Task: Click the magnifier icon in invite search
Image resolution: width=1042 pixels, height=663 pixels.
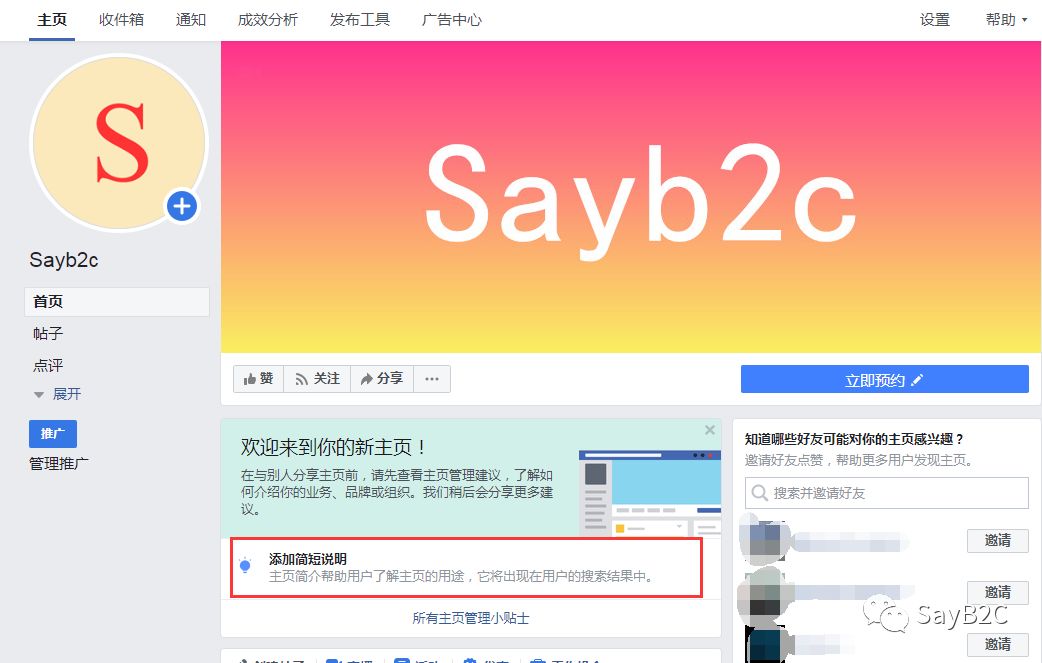Action: click(759, 493)
